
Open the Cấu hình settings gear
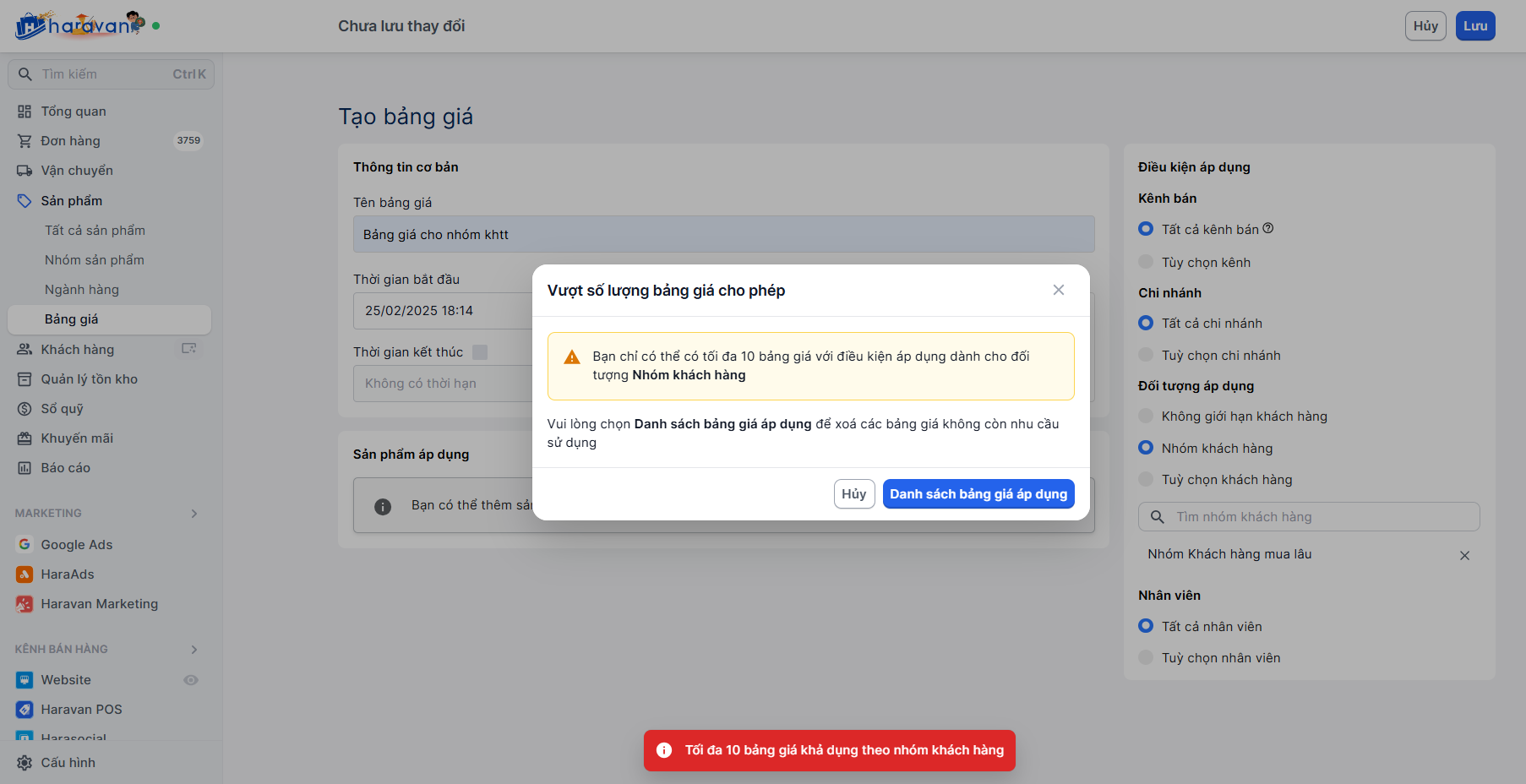(x=25, y=763)
